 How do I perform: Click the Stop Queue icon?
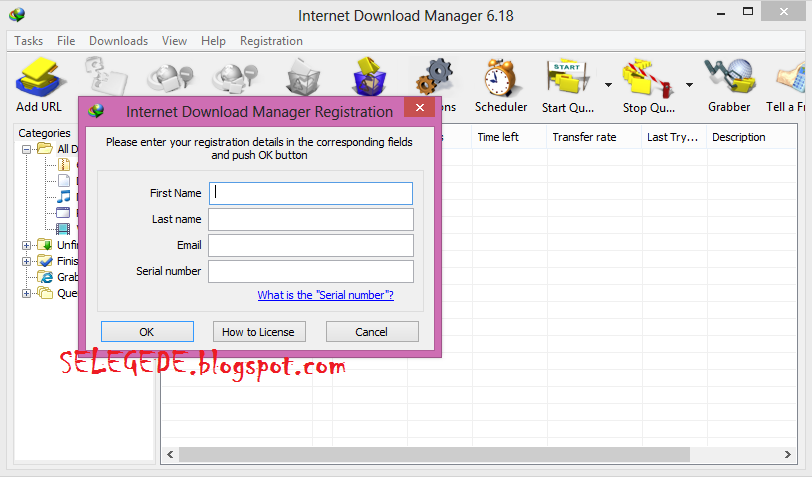click(x=648, y=78)
